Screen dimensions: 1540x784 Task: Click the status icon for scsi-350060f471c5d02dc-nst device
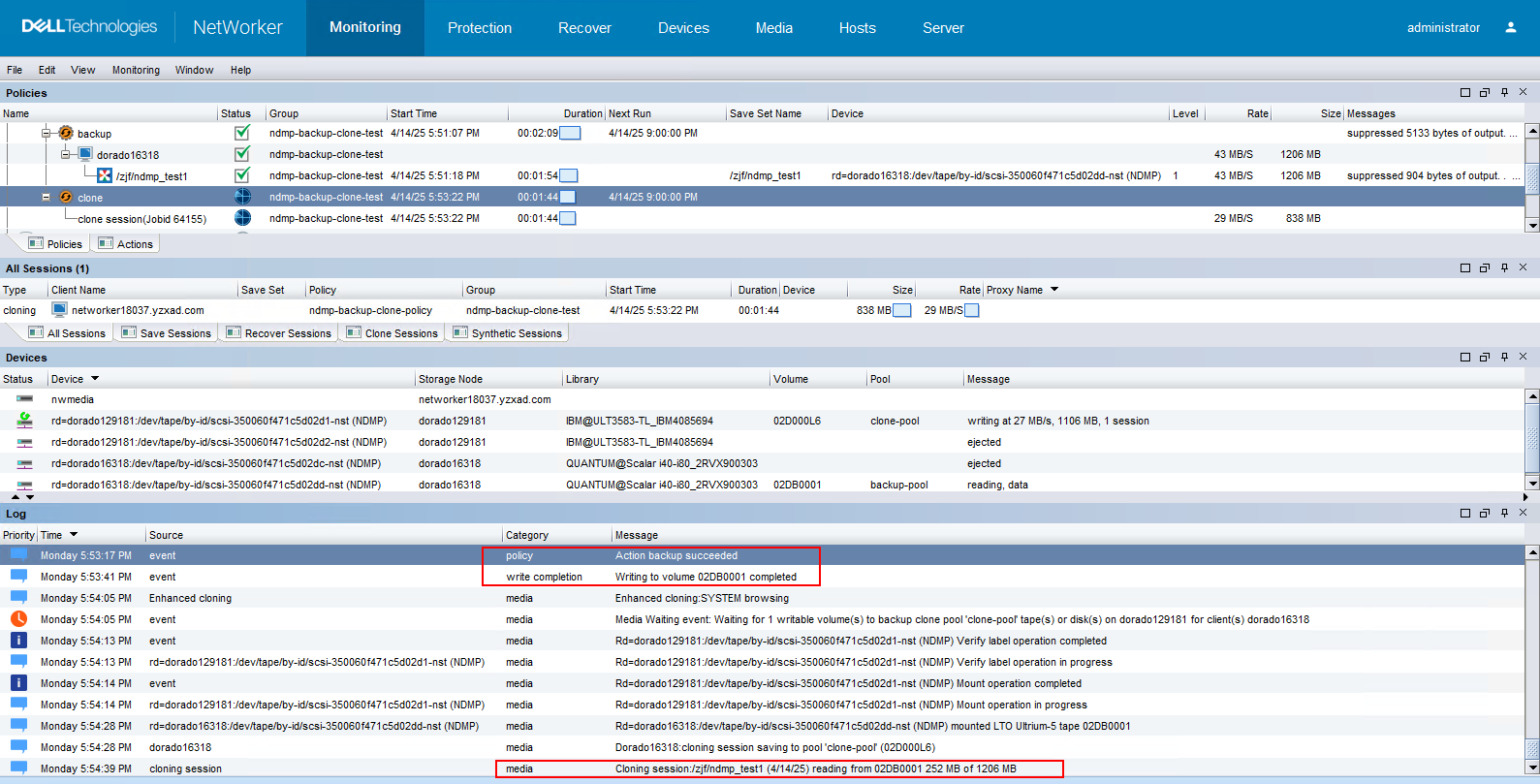click(x=25, y=463)
